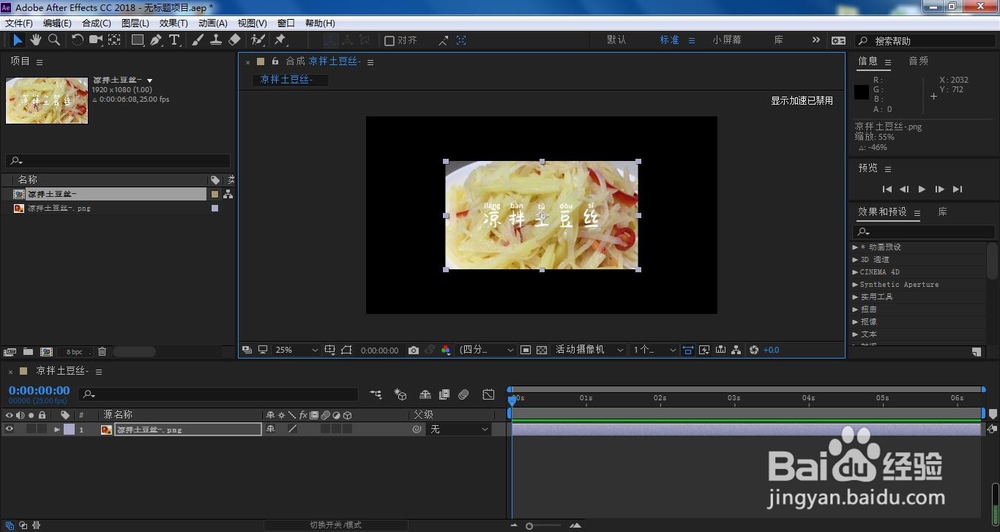Select the Hand tool

pyautogui.click(x=36, y=40)
